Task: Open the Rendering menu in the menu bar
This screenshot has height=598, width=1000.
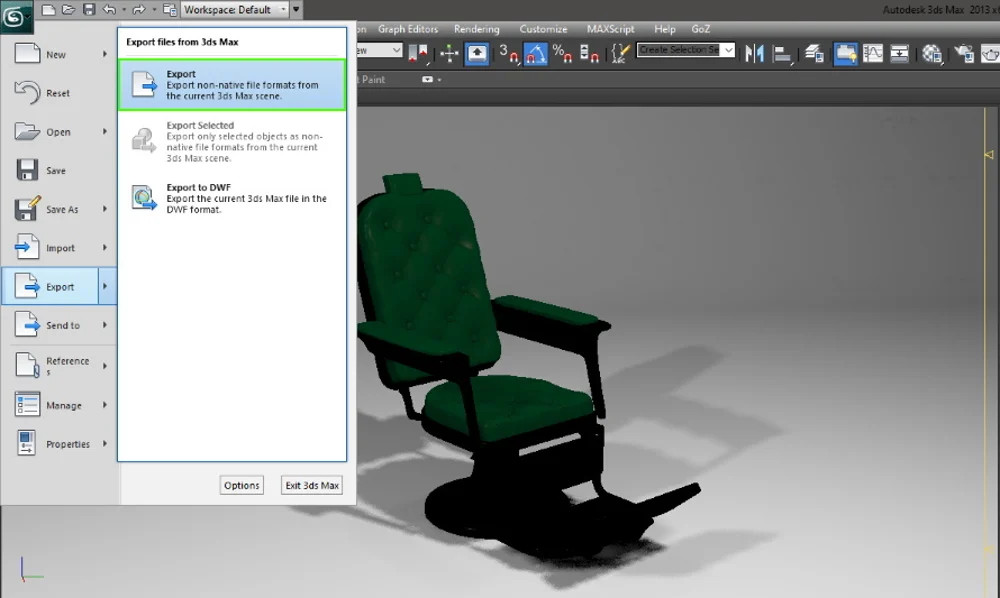Action: pyautogui.click(x=476, y=29)
